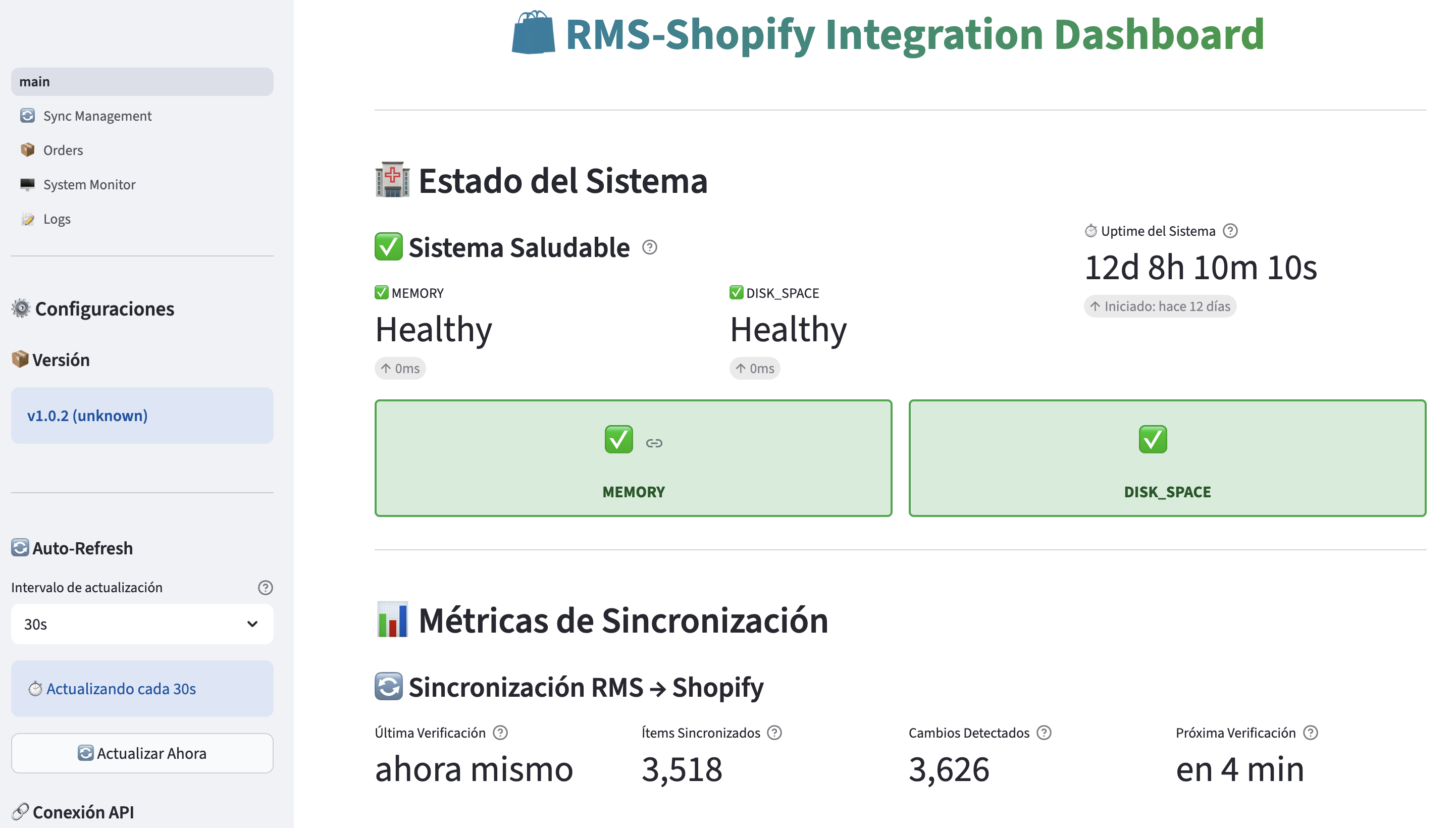The height and width of the screenshot is (828, 1456).
Task: Toggle the Actualizando cada 30s indicator
Action: pos(141,688)
